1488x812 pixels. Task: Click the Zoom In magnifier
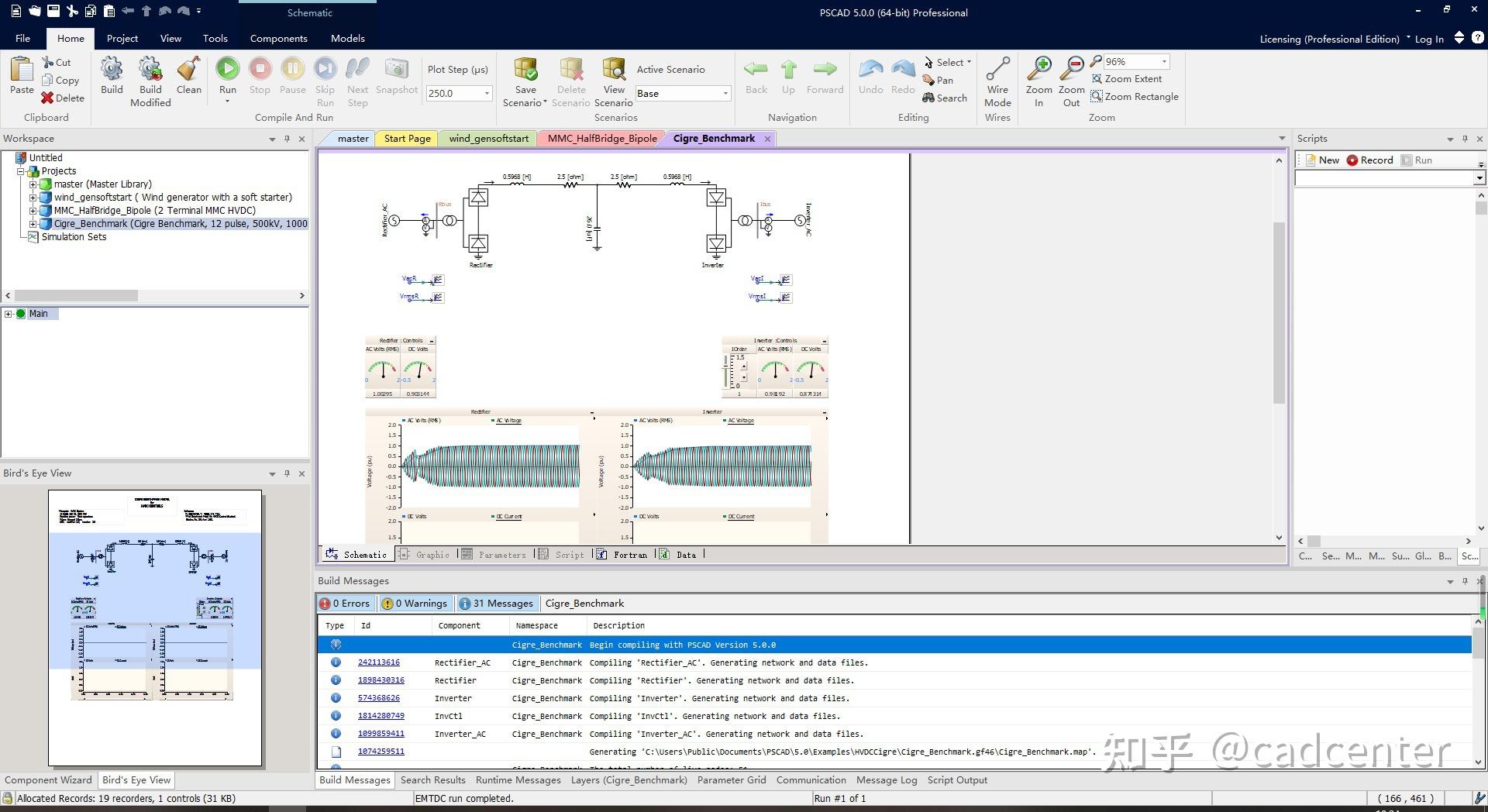point(1038,70)
